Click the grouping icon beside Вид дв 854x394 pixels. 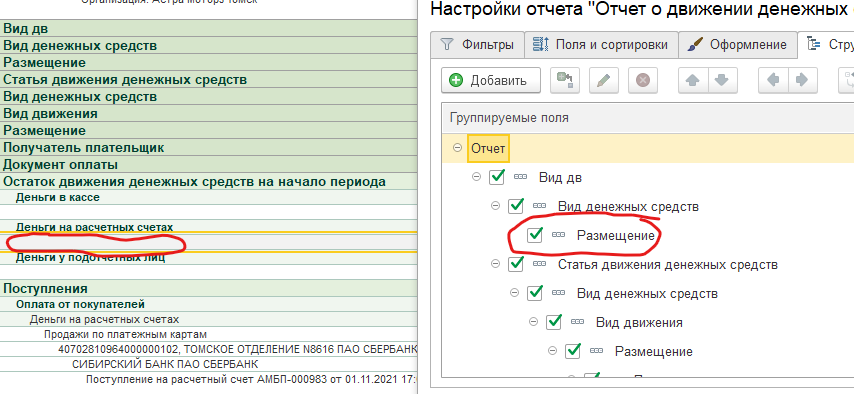point(521,177)
